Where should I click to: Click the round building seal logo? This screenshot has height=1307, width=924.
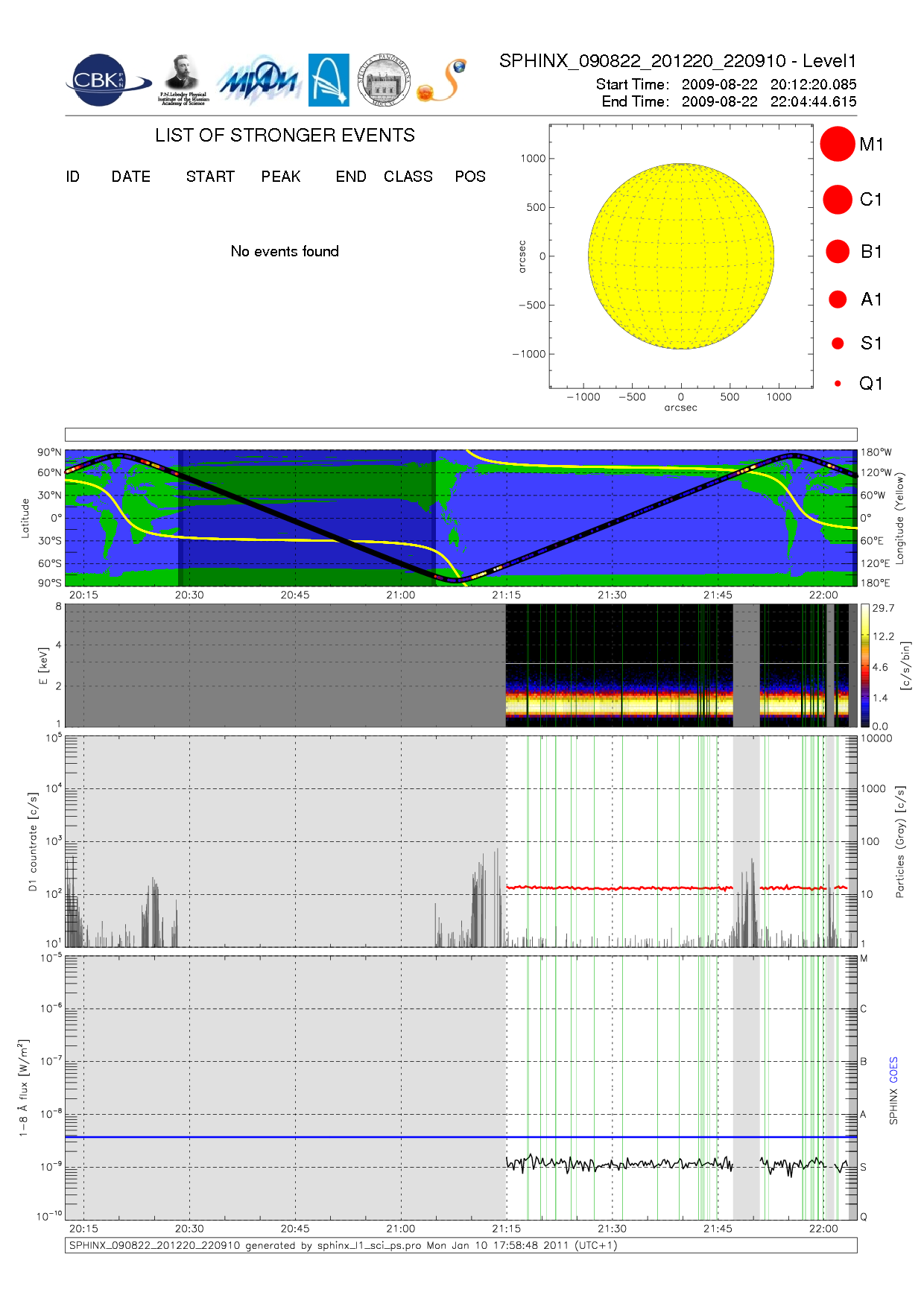coord(384,80)
